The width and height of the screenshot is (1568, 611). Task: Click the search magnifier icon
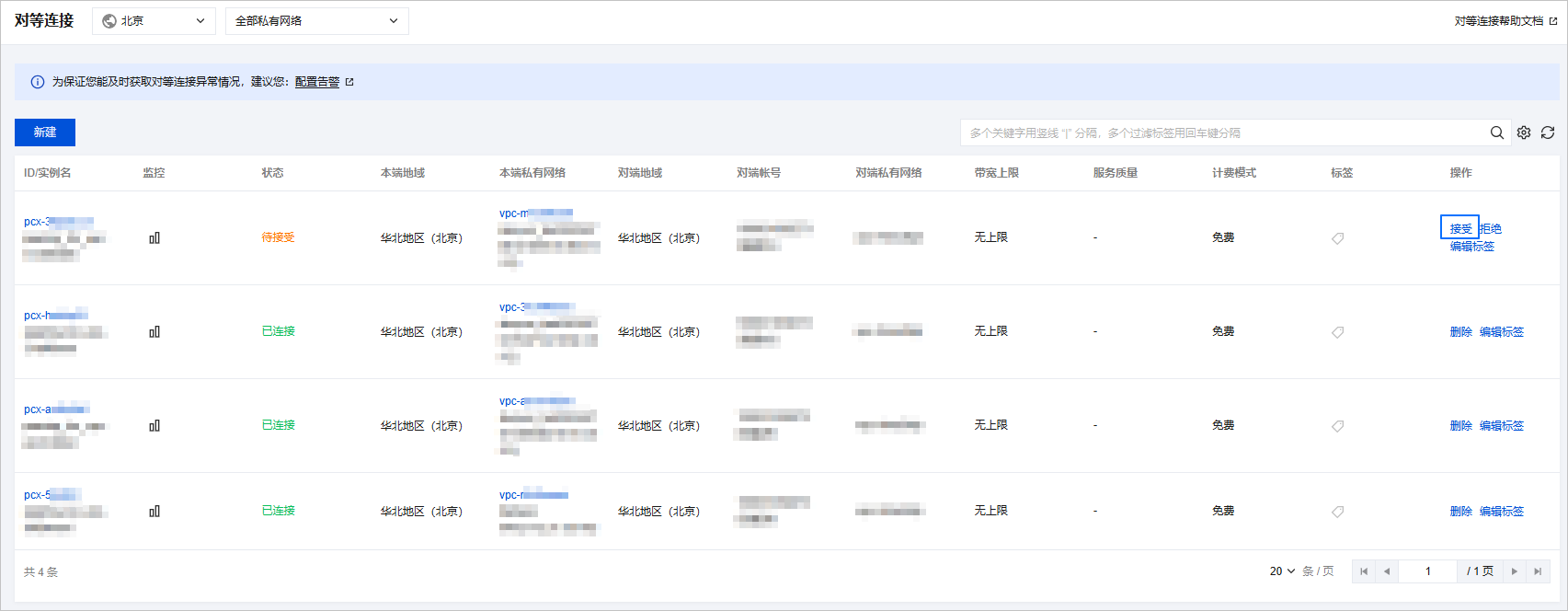(x=1497, y=133)
